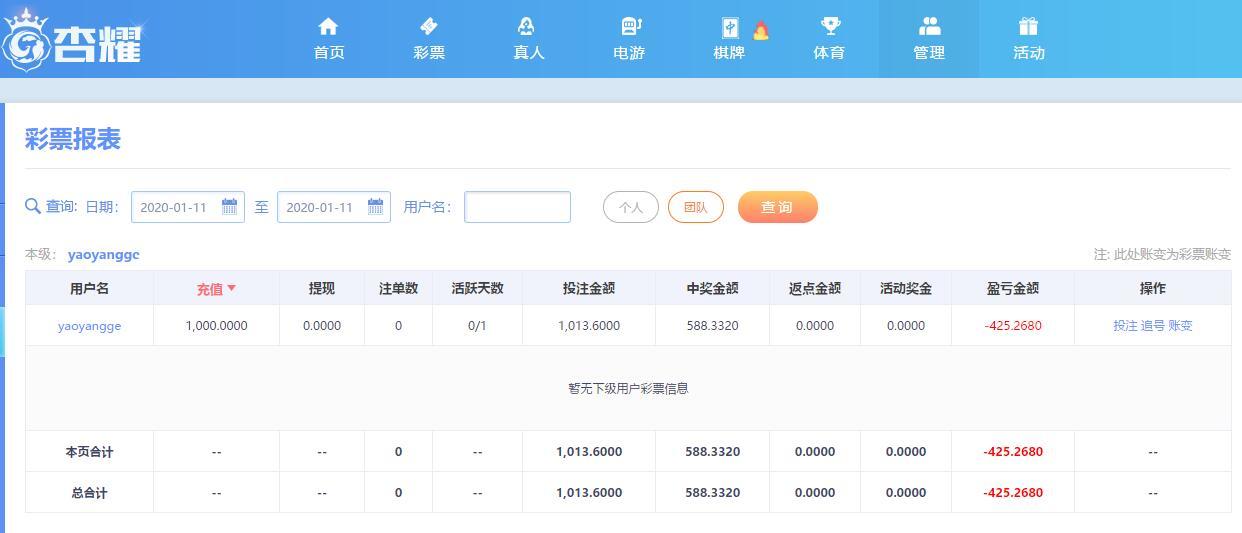This screenshot has width=1242, height=533.
Task: Toggle the 充值 column sort arrow
Action: click(231, 288)
